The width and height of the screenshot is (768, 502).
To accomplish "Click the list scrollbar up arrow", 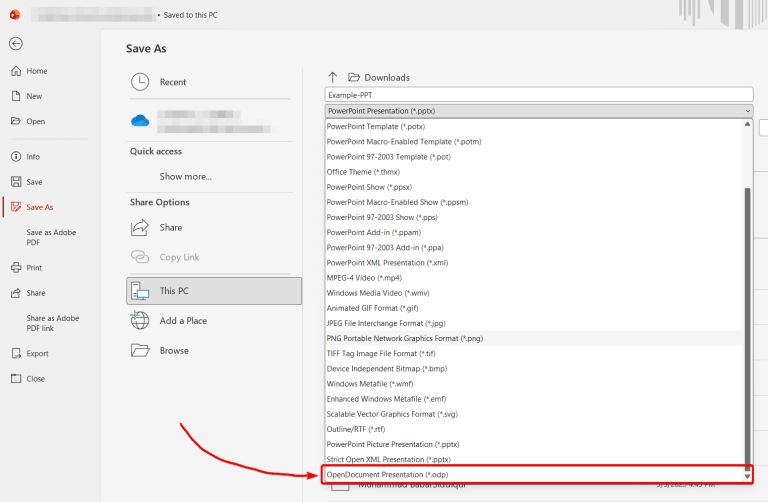I will point(747,124).
